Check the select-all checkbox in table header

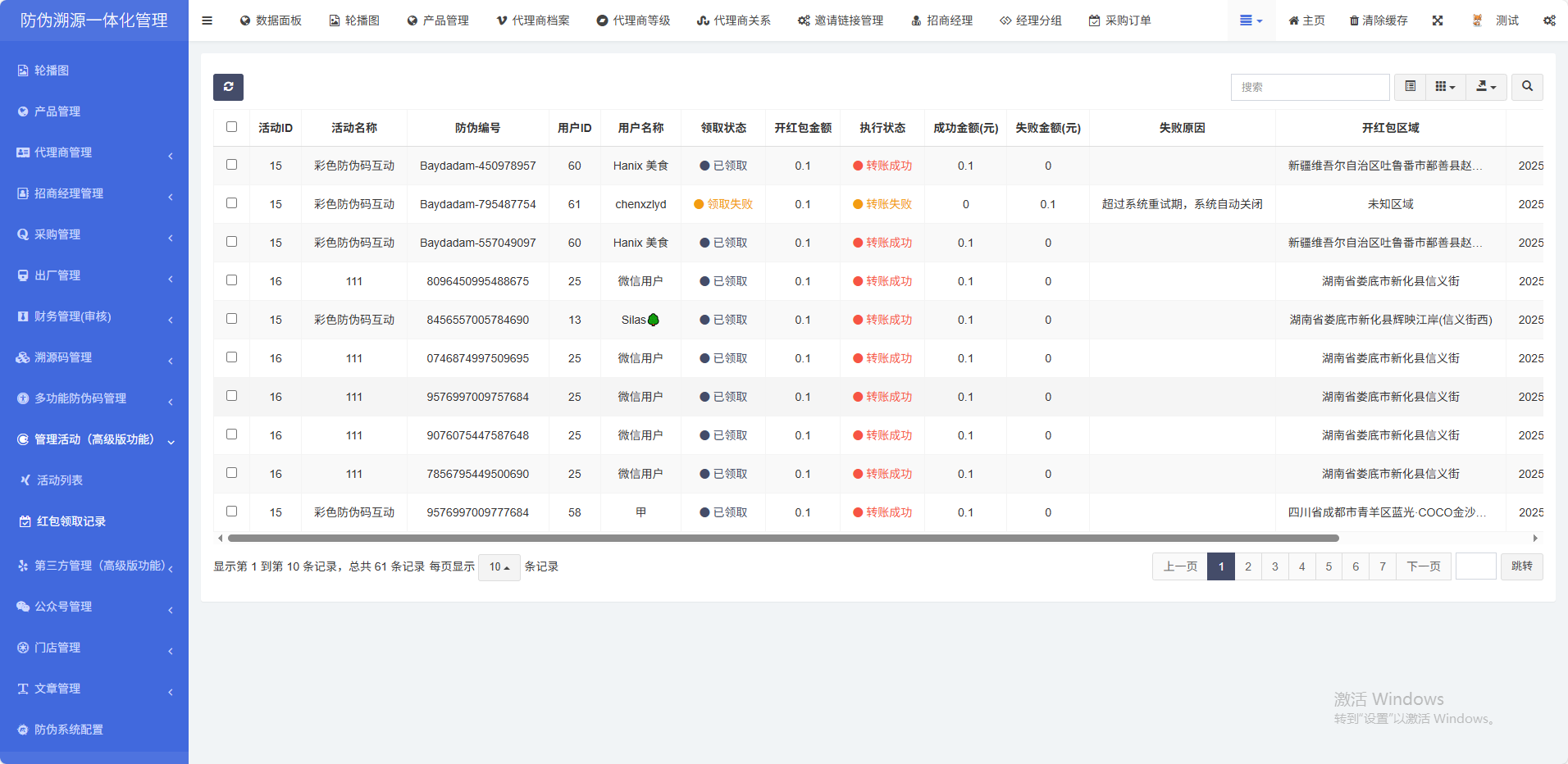pos(231,127)
